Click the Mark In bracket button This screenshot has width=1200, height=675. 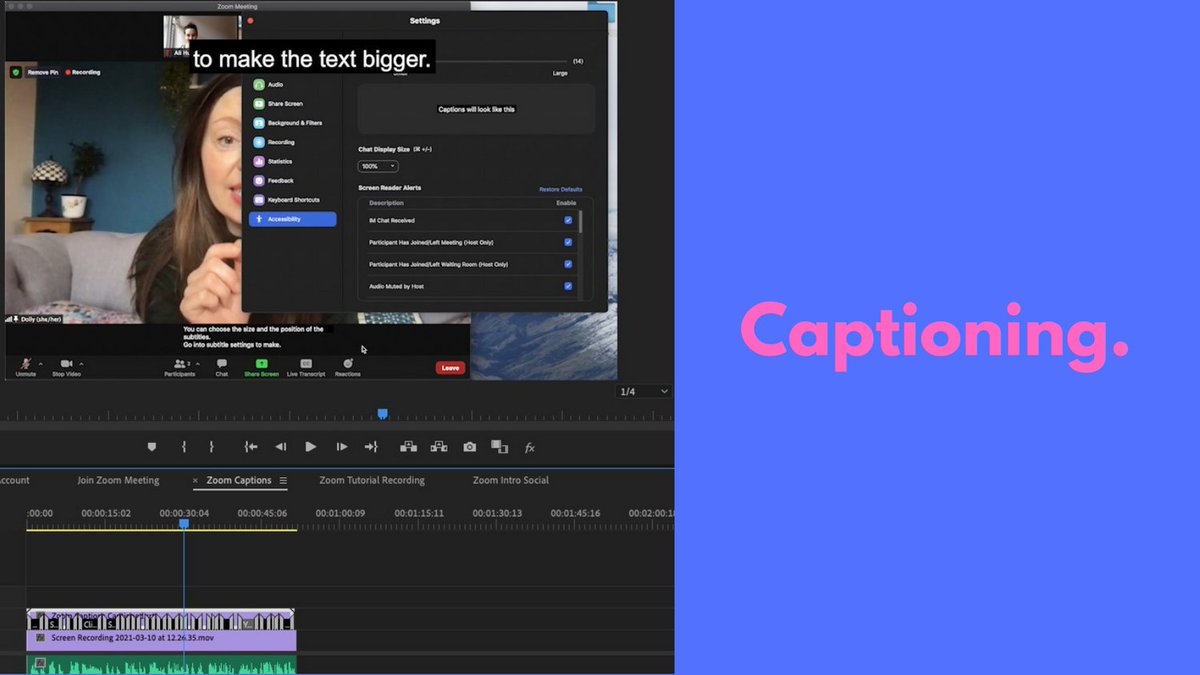tap(184, 447)
